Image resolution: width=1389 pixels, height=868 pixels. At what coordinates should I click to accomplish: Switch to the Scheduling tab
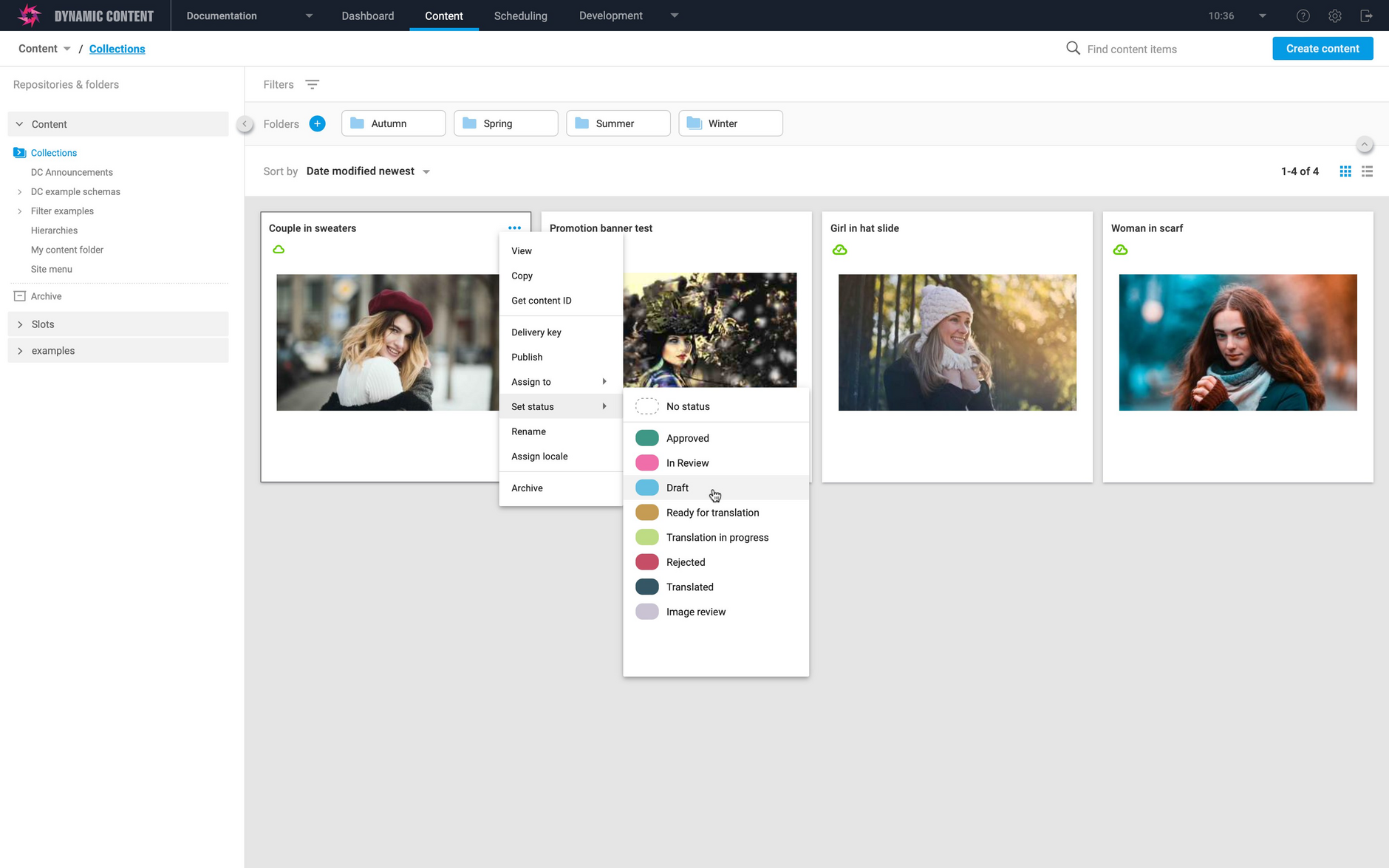(521, 16)
